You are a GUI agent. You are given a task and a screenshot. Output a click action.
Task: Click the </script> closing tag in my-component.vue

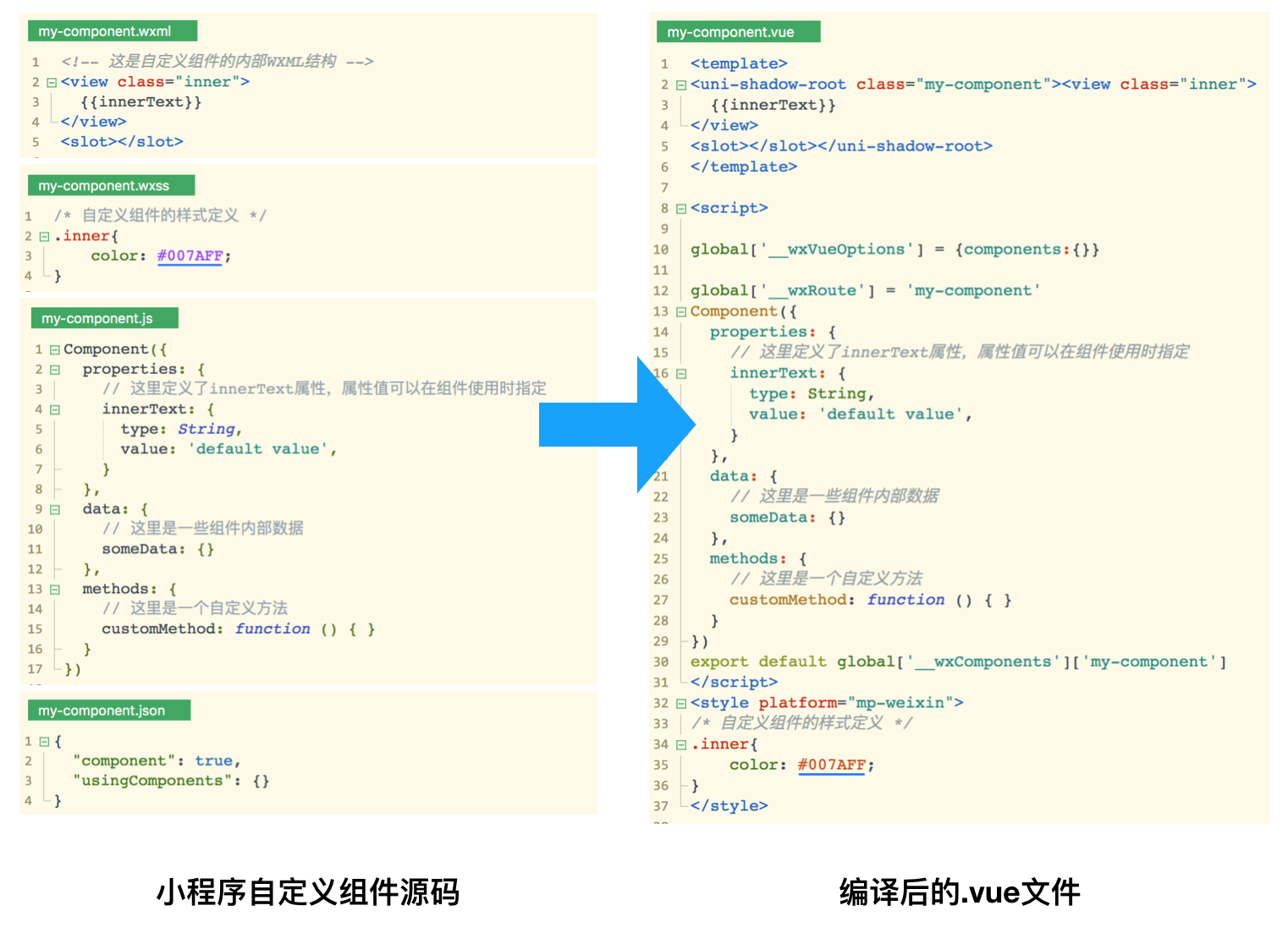point(734,683)
